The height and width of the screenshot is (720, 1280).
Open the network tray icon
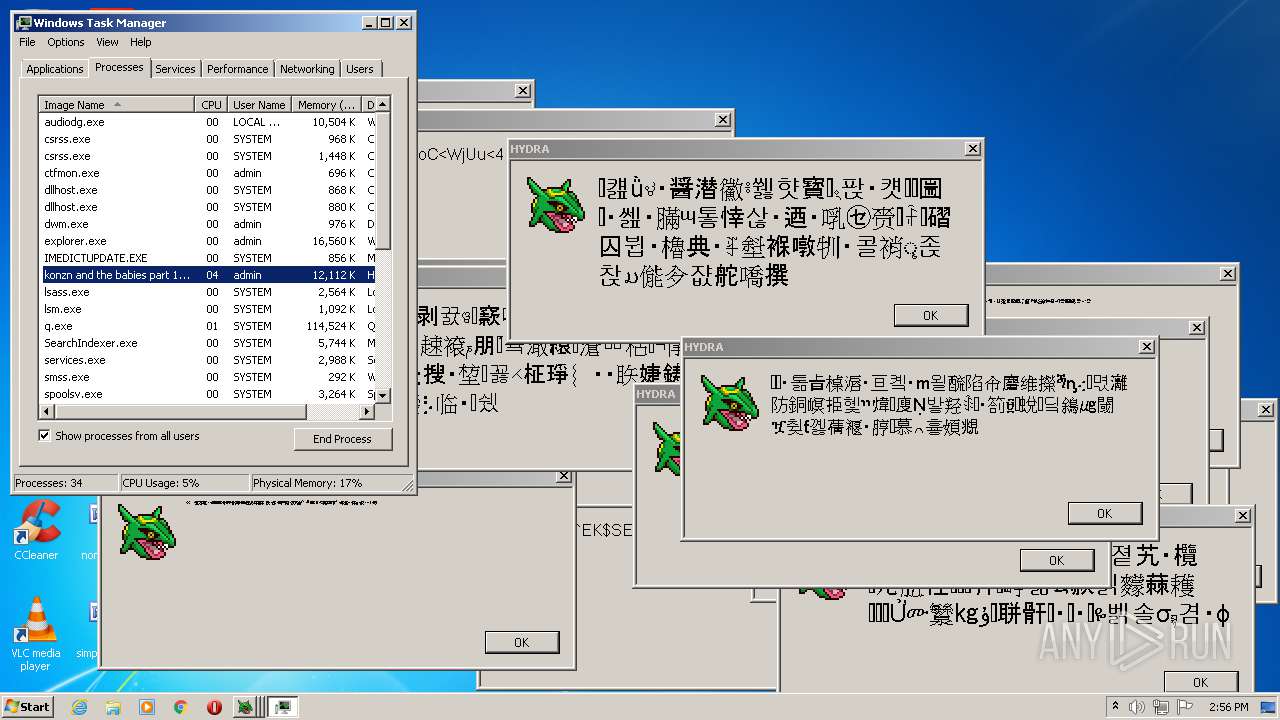pyautogui.click(x=1161, y=707)
